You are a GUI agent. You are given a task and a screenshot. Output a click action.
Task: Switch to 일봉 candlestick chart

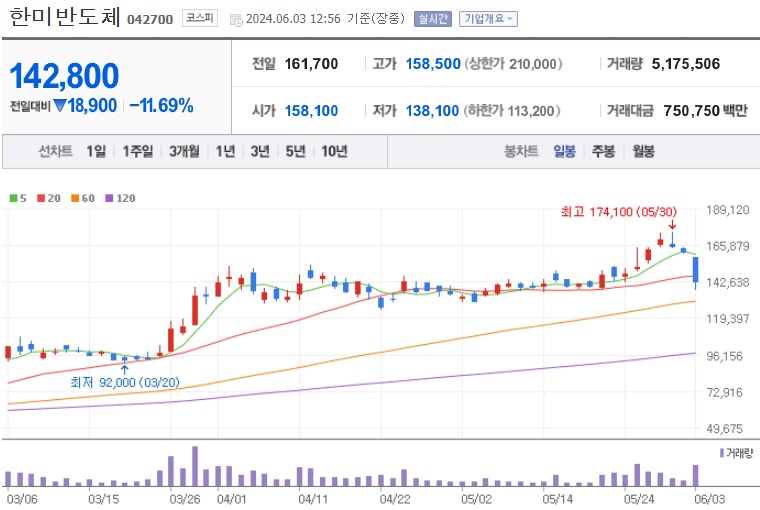[565, 151]
